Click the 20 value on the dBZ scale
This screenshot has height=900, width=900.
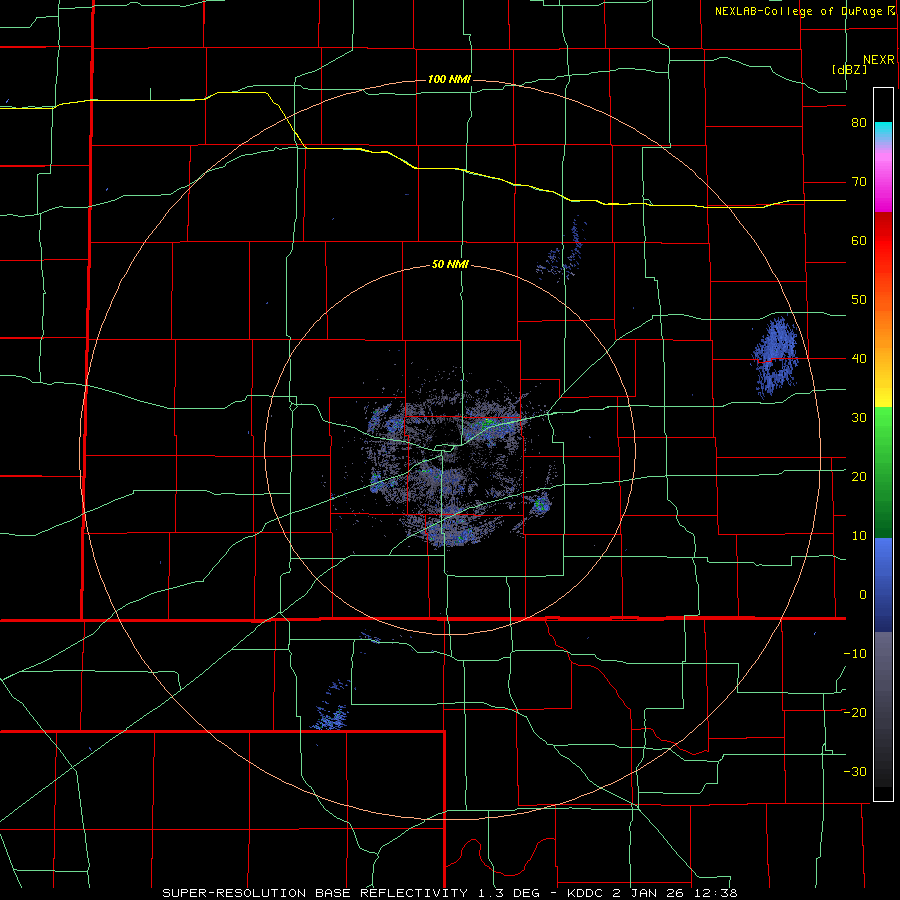[x=859, y=477]
